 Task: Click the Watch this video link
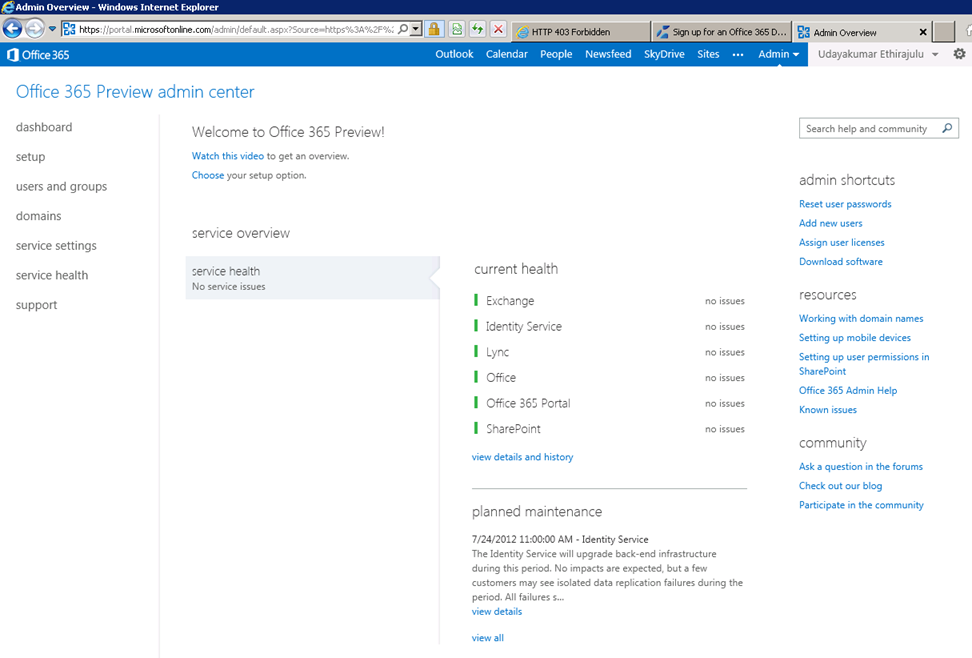click(x=228, y=156)
